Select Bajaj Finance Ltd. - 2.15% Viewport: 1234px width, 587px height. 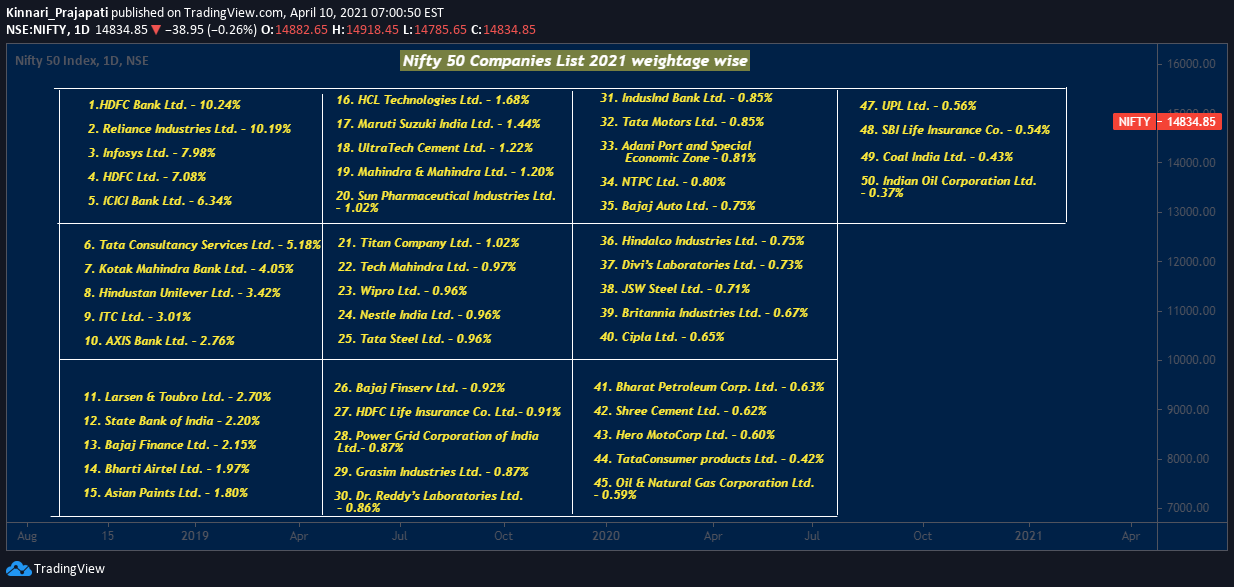(x=170, y=445)
